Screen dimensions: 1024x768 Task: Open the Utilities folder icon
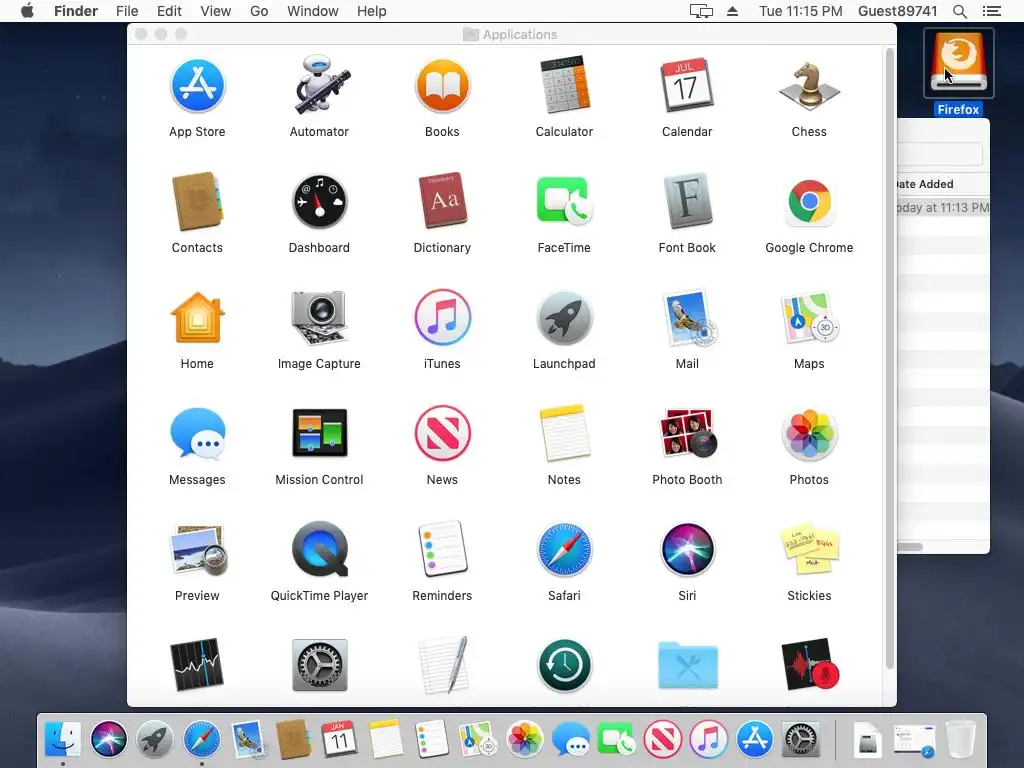pyautogui.click(x=687, y=665)
